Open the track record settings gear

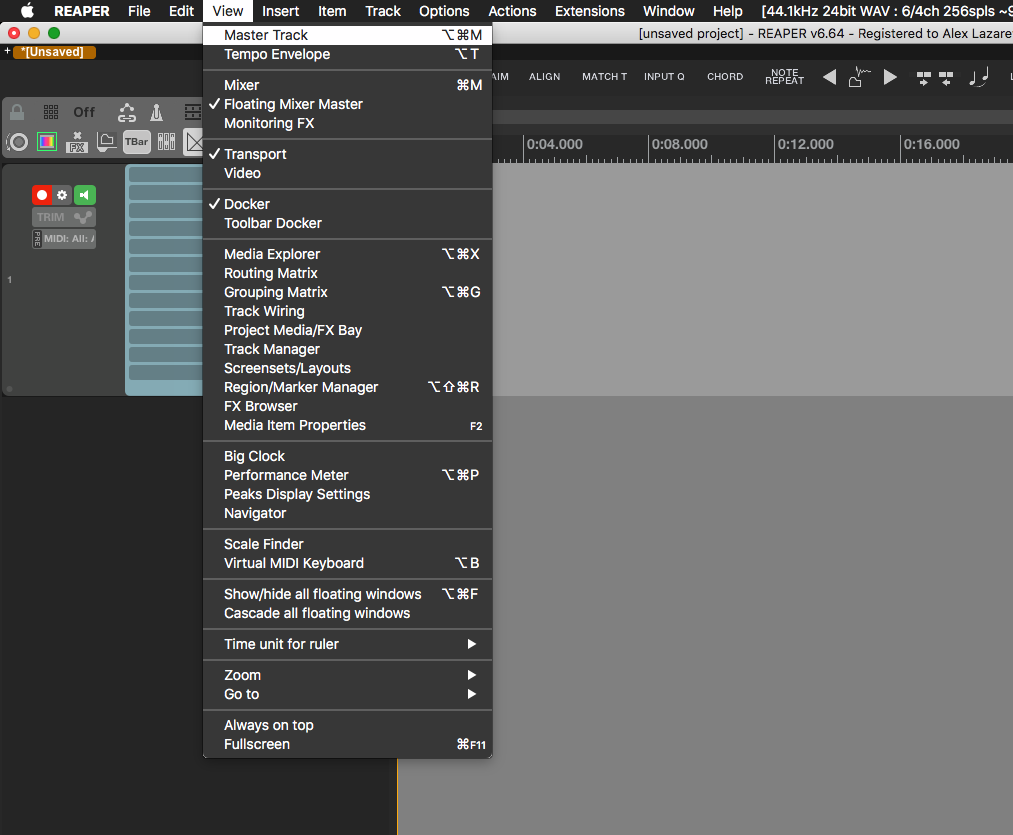coord(62,195)
